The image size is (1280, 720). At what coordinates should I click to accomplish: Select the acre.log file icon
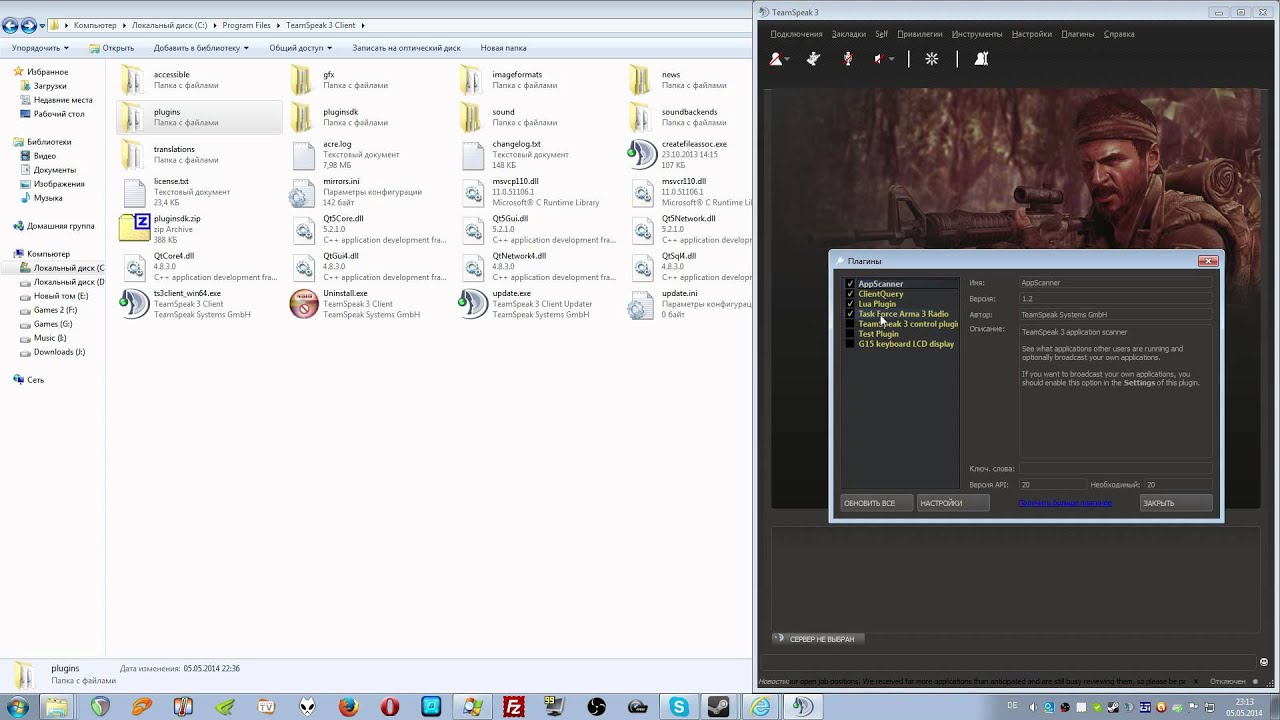(304, 154)
